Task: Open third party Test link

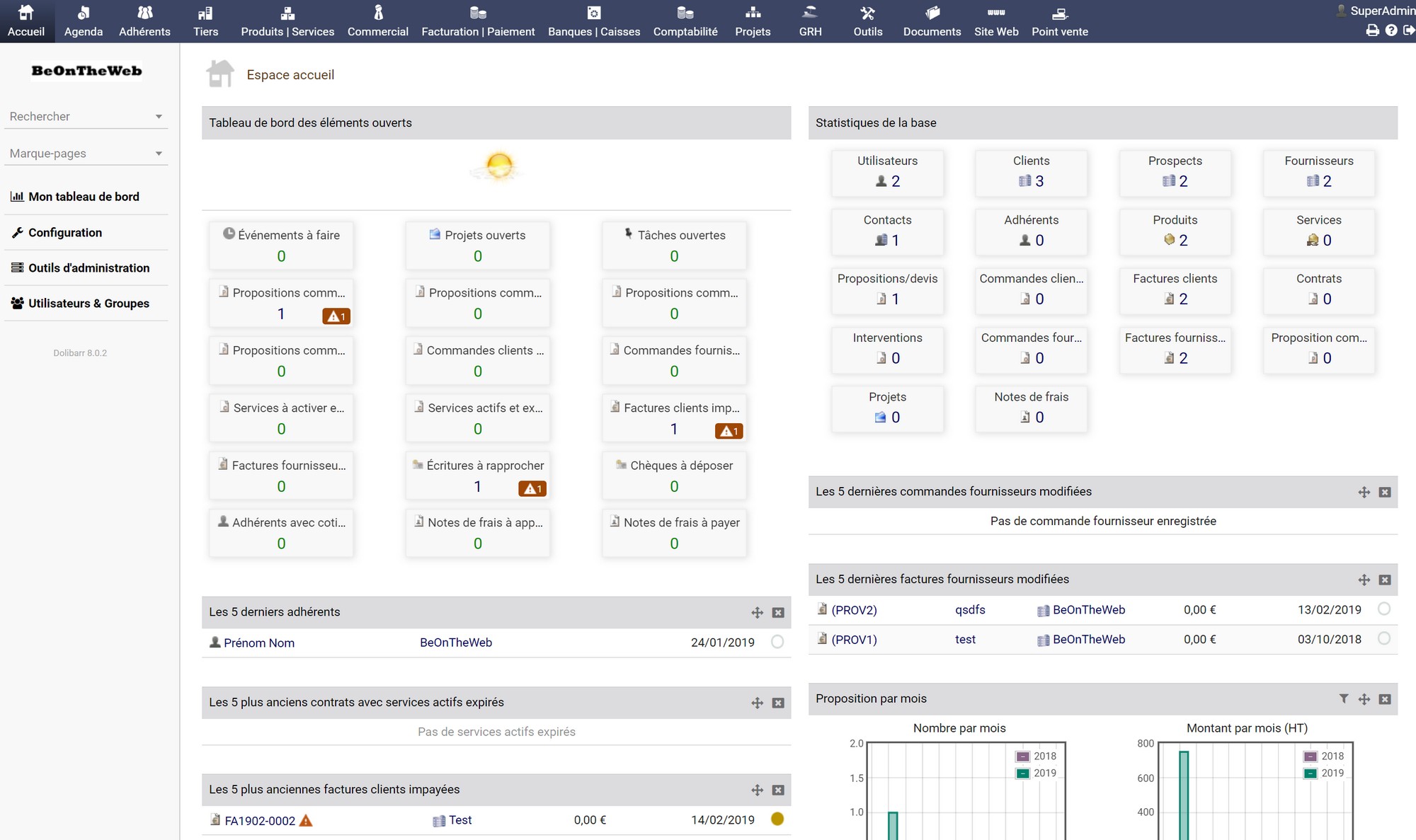Action: (x=460, y=820)
